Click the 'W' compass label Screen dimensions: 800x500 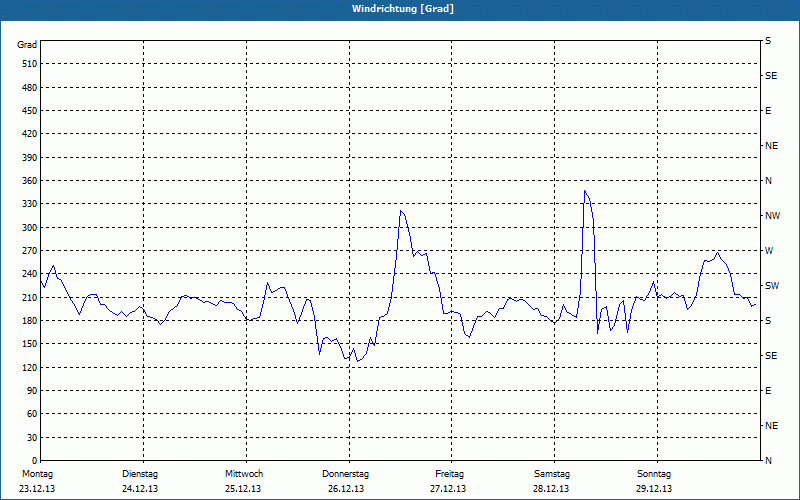pos(769,251)
